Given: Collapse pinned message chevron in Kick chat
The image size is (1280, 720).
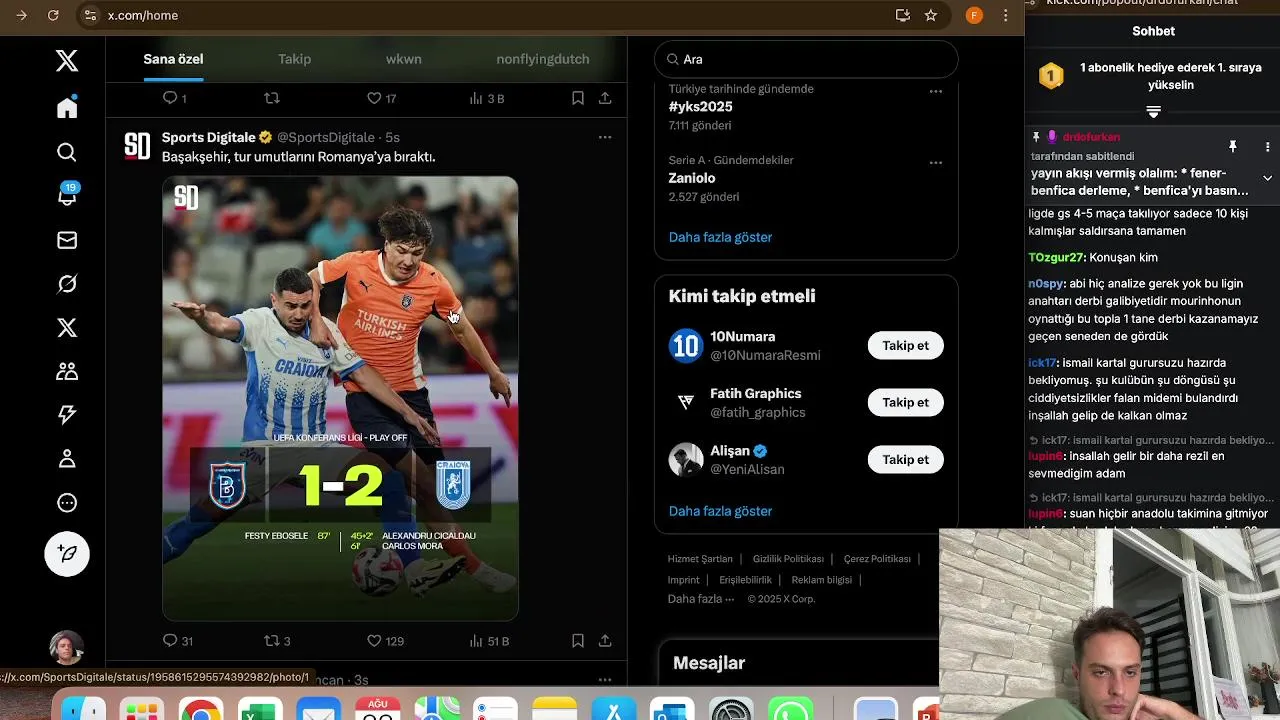Looking at the screenshot, I should (1267, 178).
